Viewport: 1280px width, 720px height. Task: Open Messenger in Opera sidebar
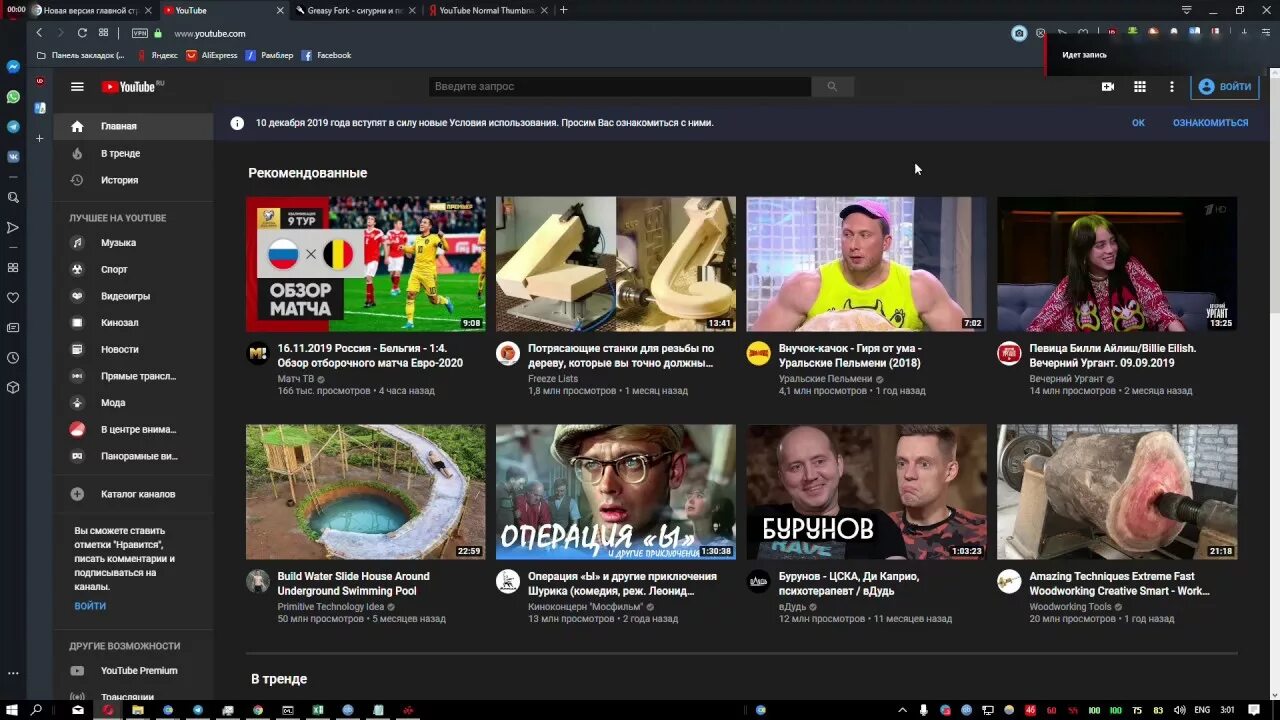[13, 67]
